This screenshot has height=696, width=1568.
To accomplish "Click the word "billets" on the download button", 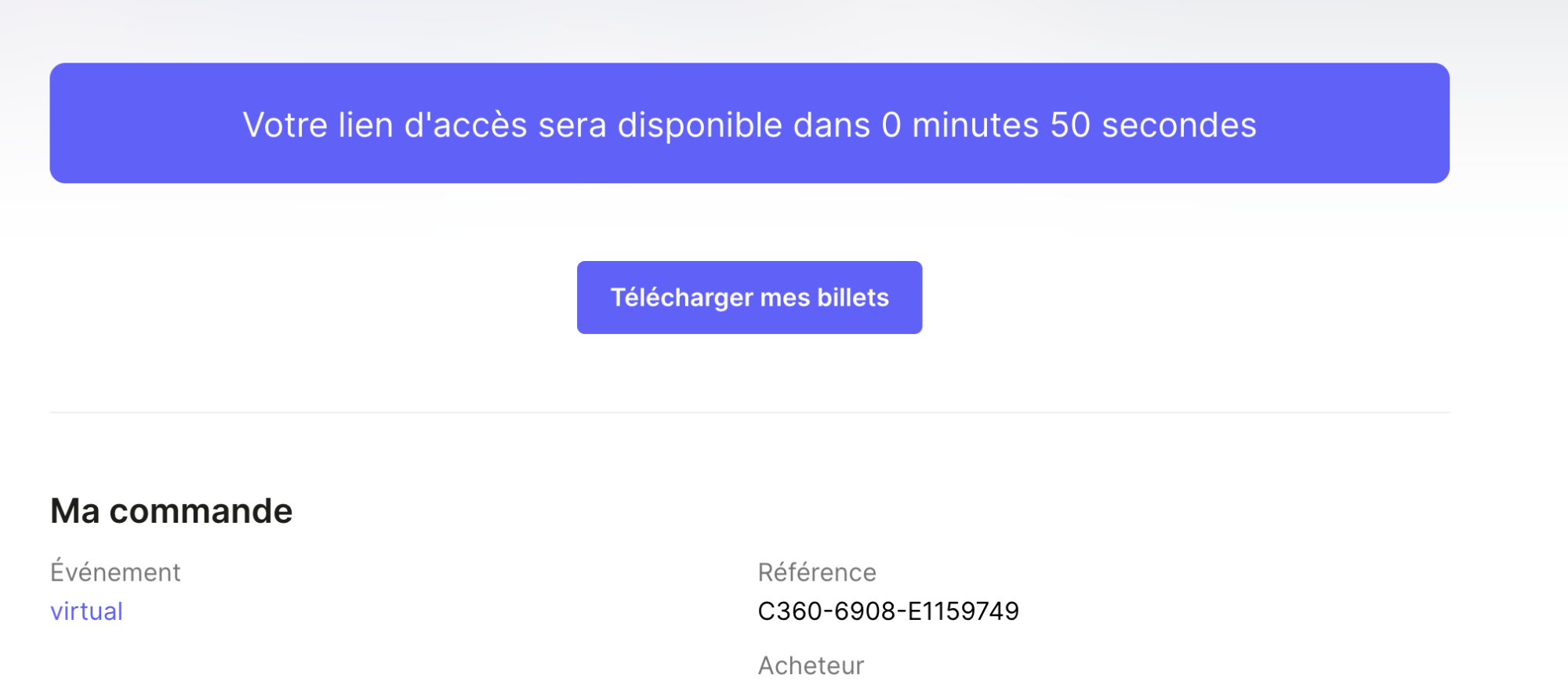I will click(853, 298).
